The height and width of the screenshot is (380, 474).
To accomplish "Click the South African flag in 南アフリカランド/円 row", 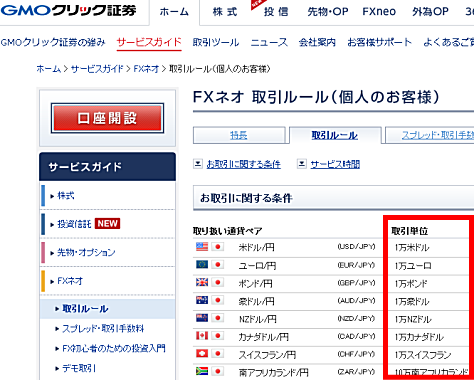I will coord(202,371).
